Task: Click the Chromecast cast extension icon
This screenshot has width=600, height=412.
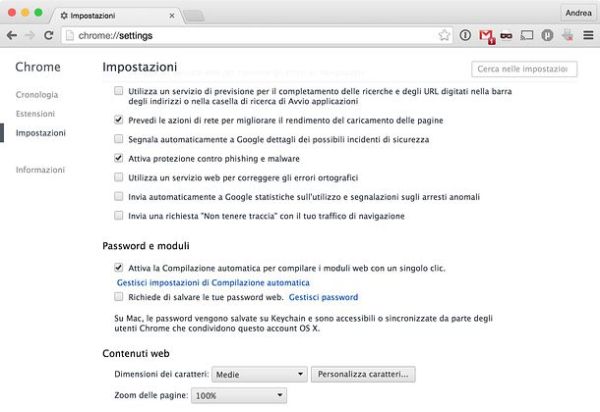Action: [x=527, y=35]
